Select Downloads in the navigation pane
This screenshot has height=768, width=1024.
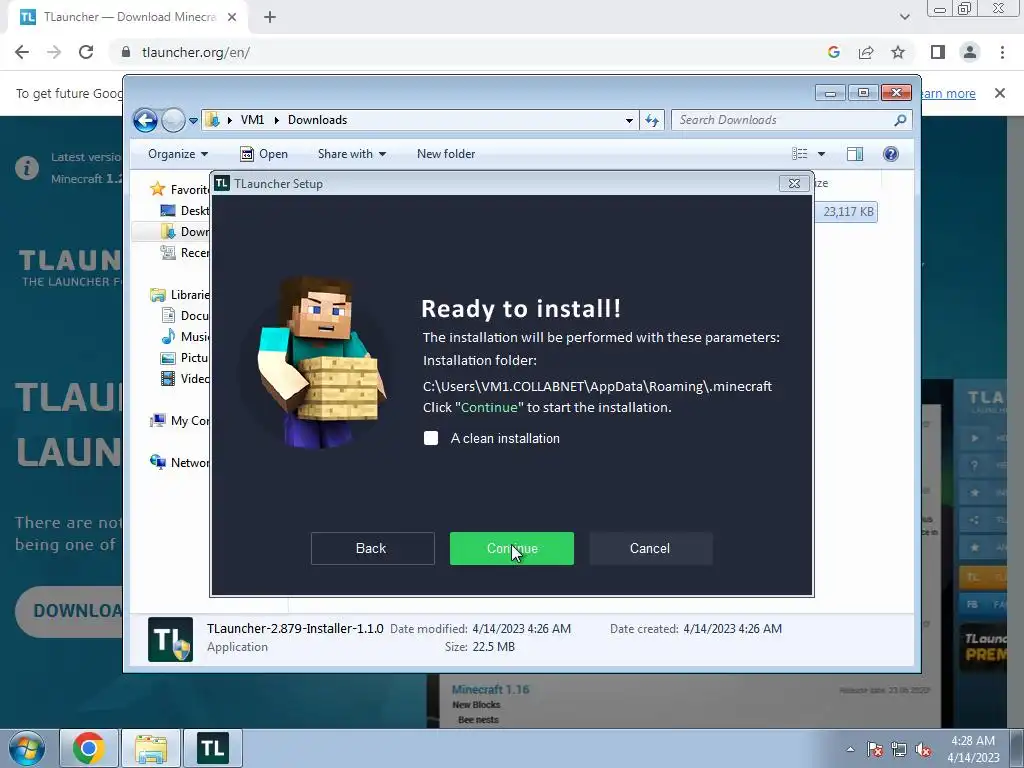(x=185, y=232)
